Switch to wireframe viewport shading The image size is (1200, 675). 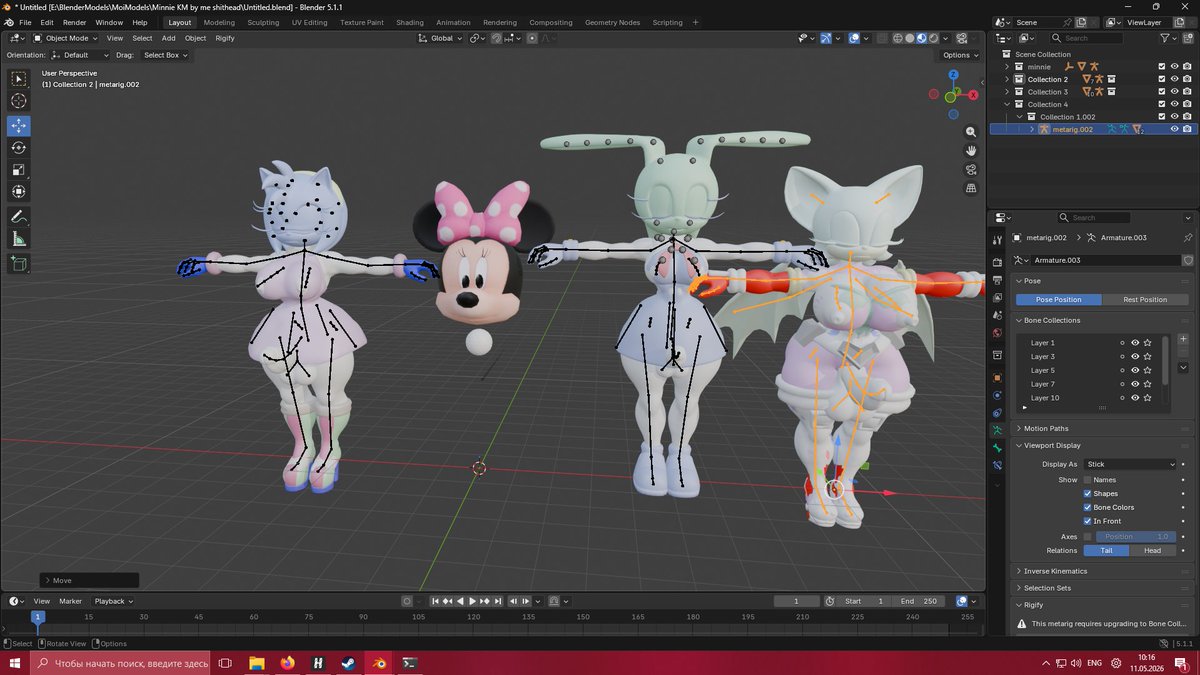tap(896, 39)
